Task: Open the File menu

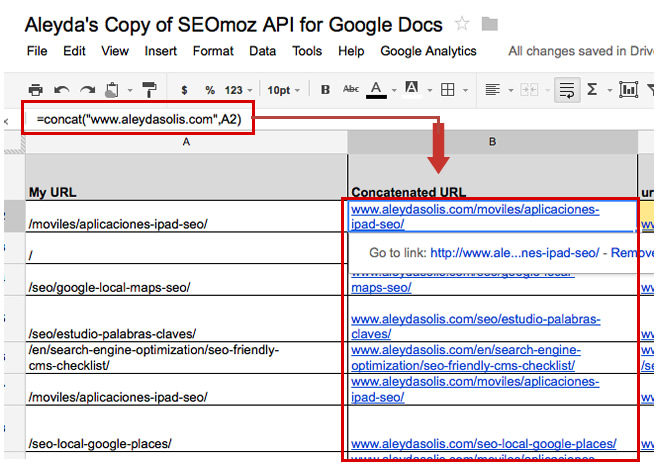Action: tap(37, 51)
